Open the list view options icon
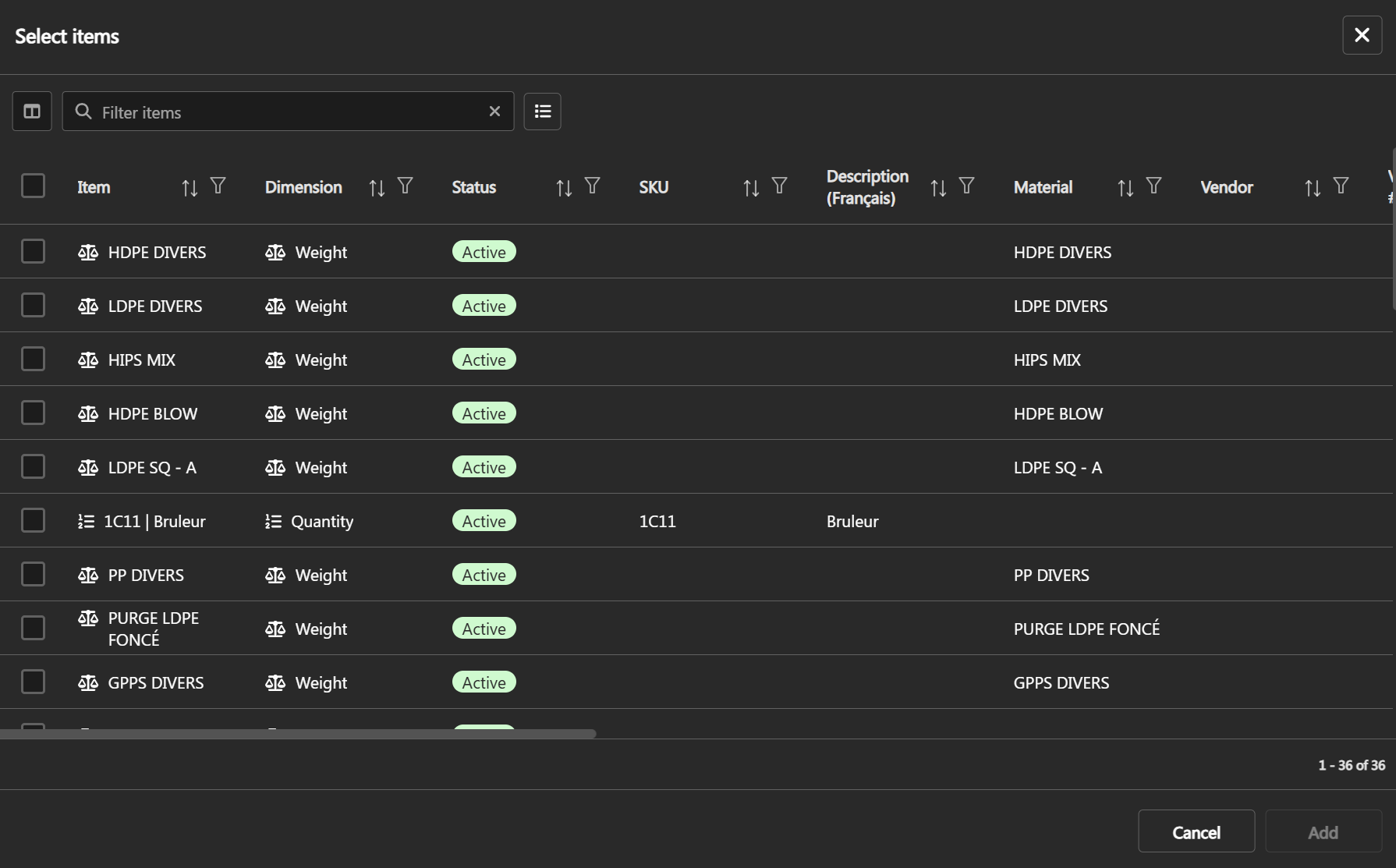 pyautogui.click(x=542, y=112)
